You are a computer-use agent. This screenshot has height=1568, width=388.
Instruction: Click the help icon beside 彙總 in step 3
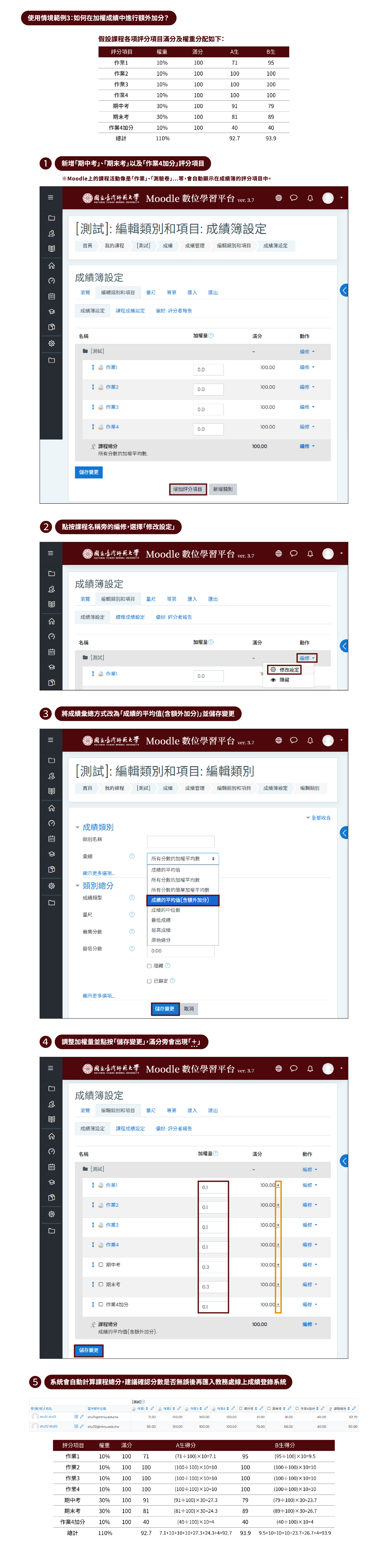coord(131,856)
